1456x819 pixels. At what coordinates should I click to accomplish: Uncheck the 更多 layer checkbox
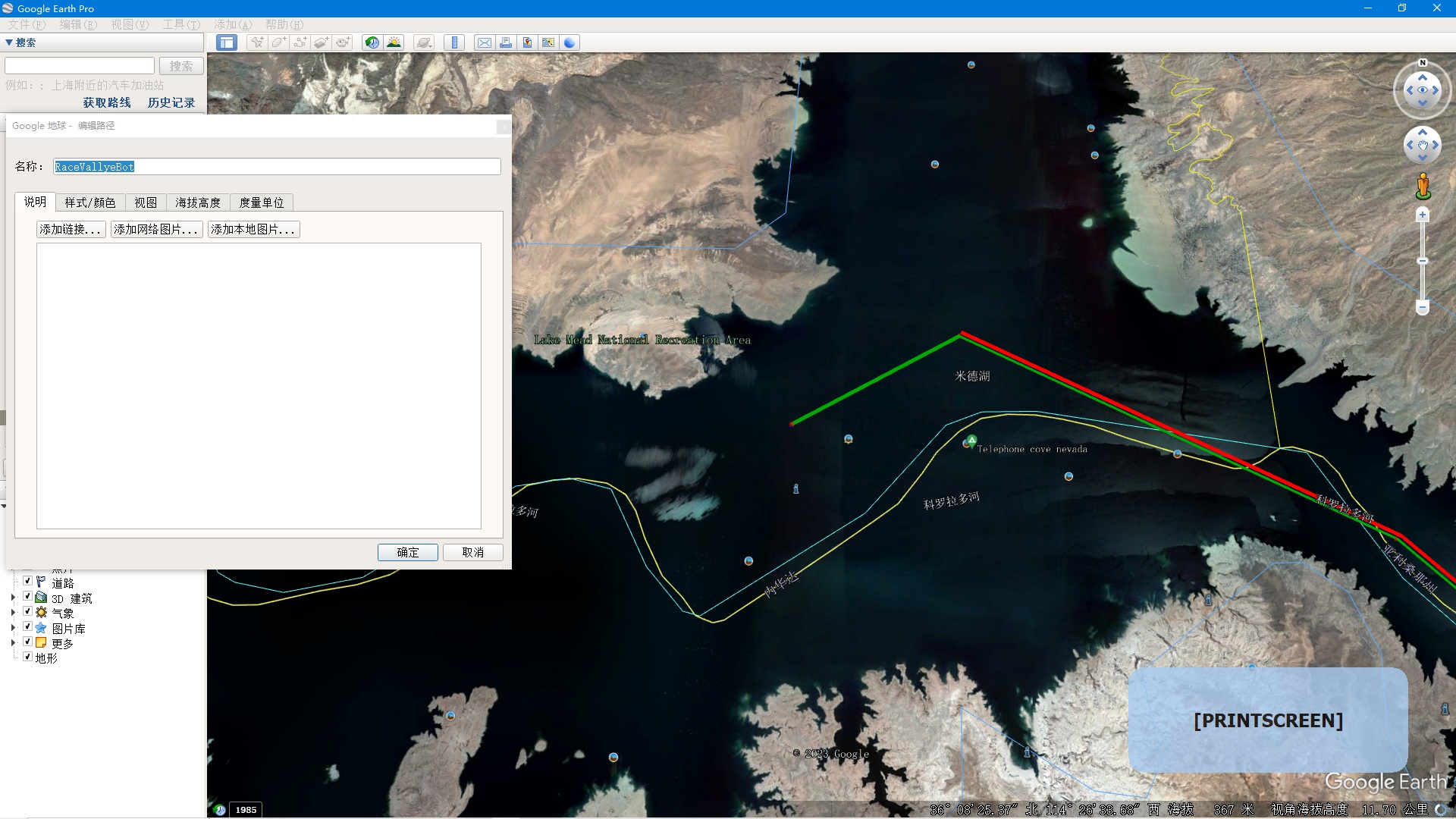click(27, 642)
